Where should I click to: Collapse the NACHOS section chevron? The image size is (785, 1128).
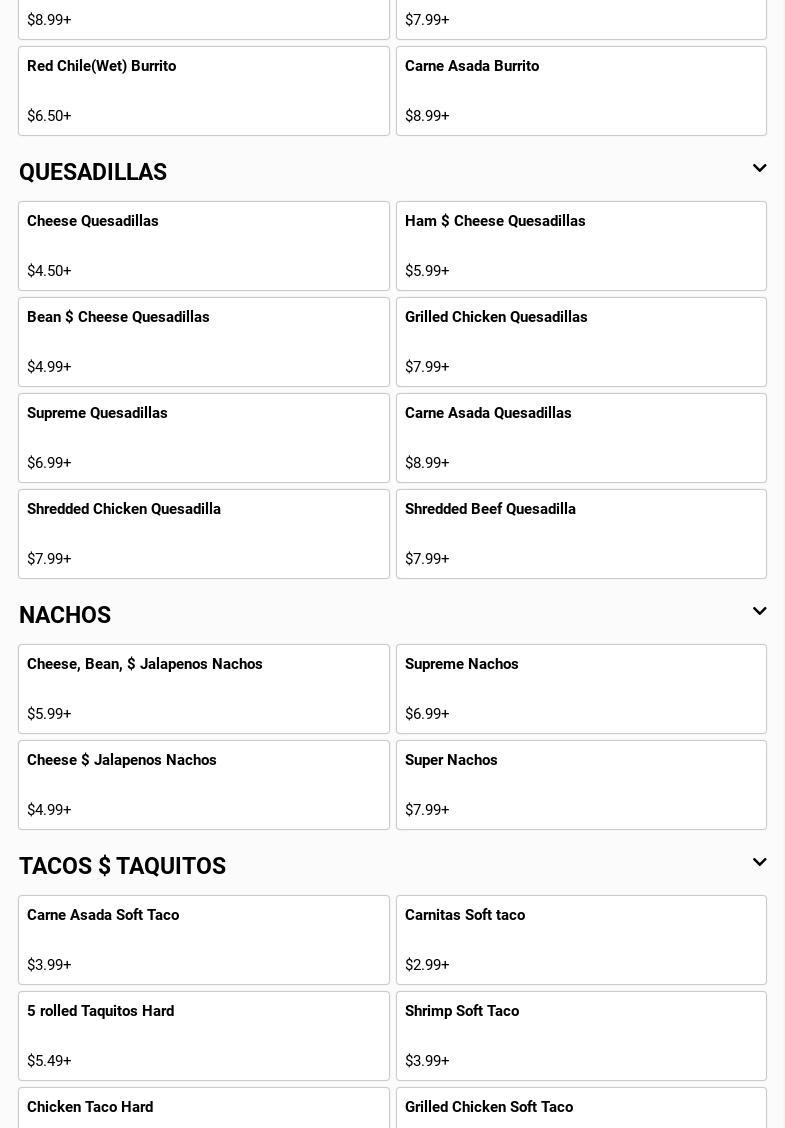(x=759, y=612)
